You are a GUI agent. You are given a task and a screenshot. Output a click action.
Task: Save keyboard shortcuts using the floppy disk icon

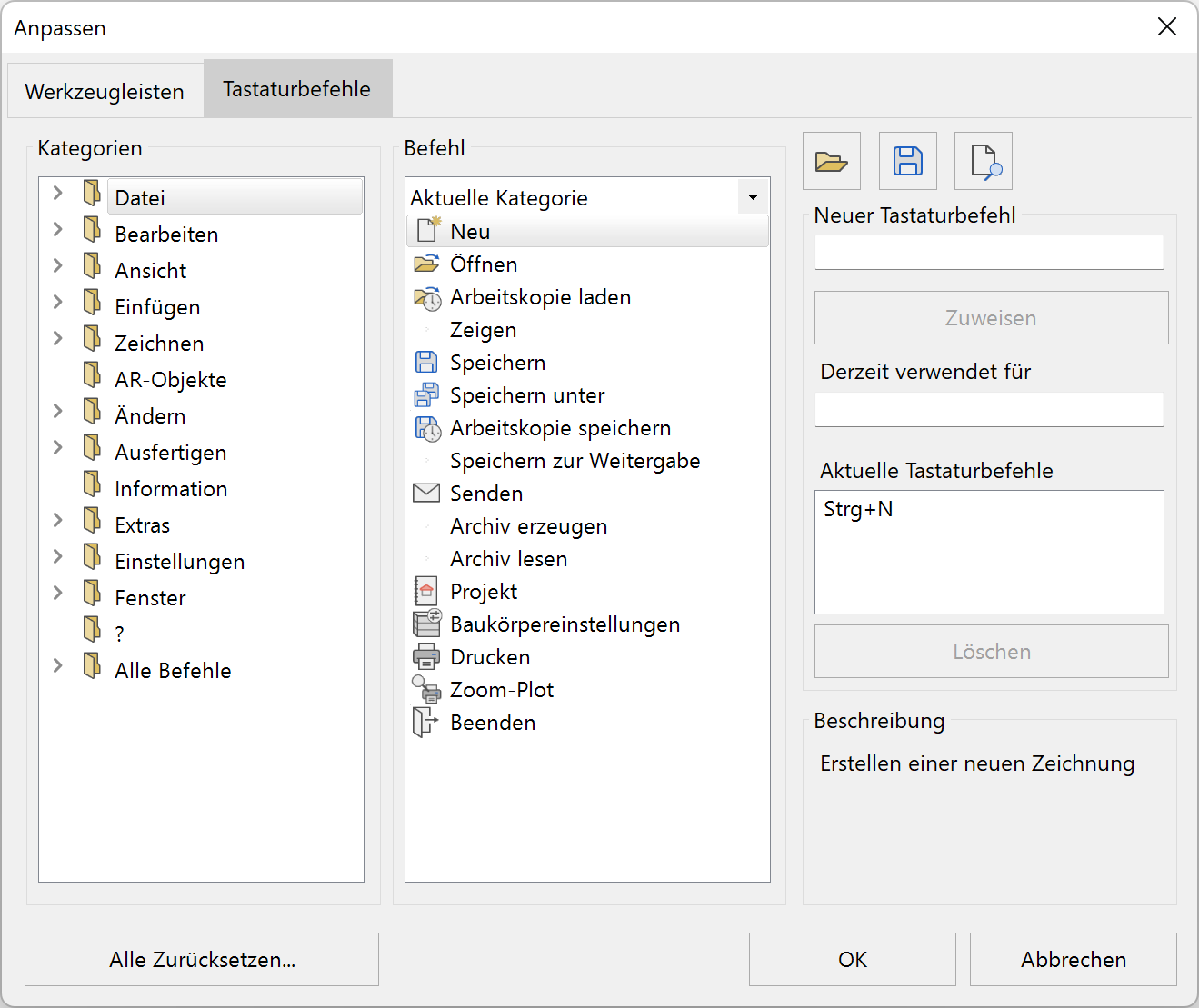pos(906,160)
